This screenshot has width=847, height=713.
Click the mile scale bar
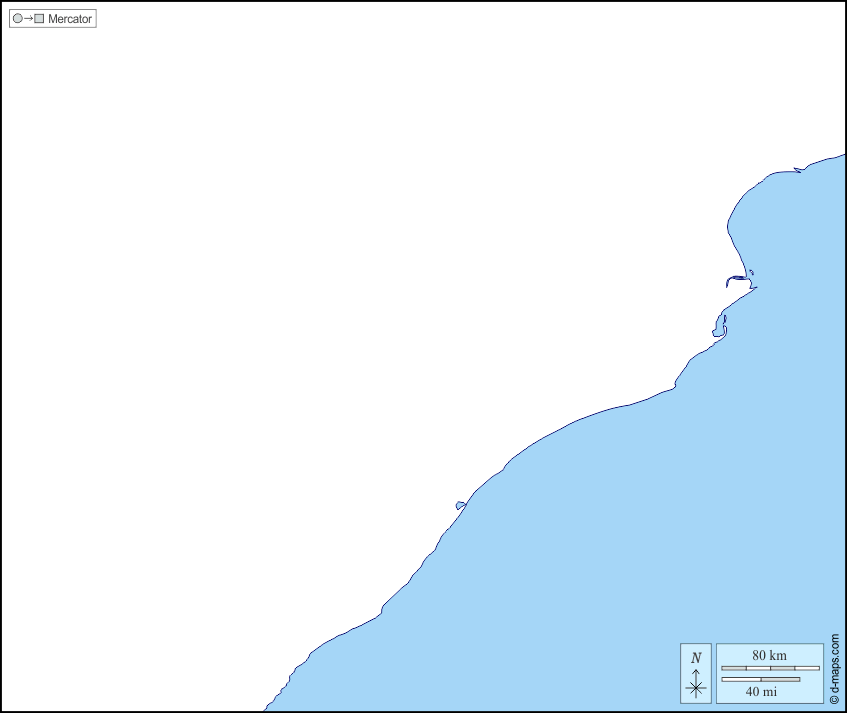pyautogui.click(x=760, y=679)
